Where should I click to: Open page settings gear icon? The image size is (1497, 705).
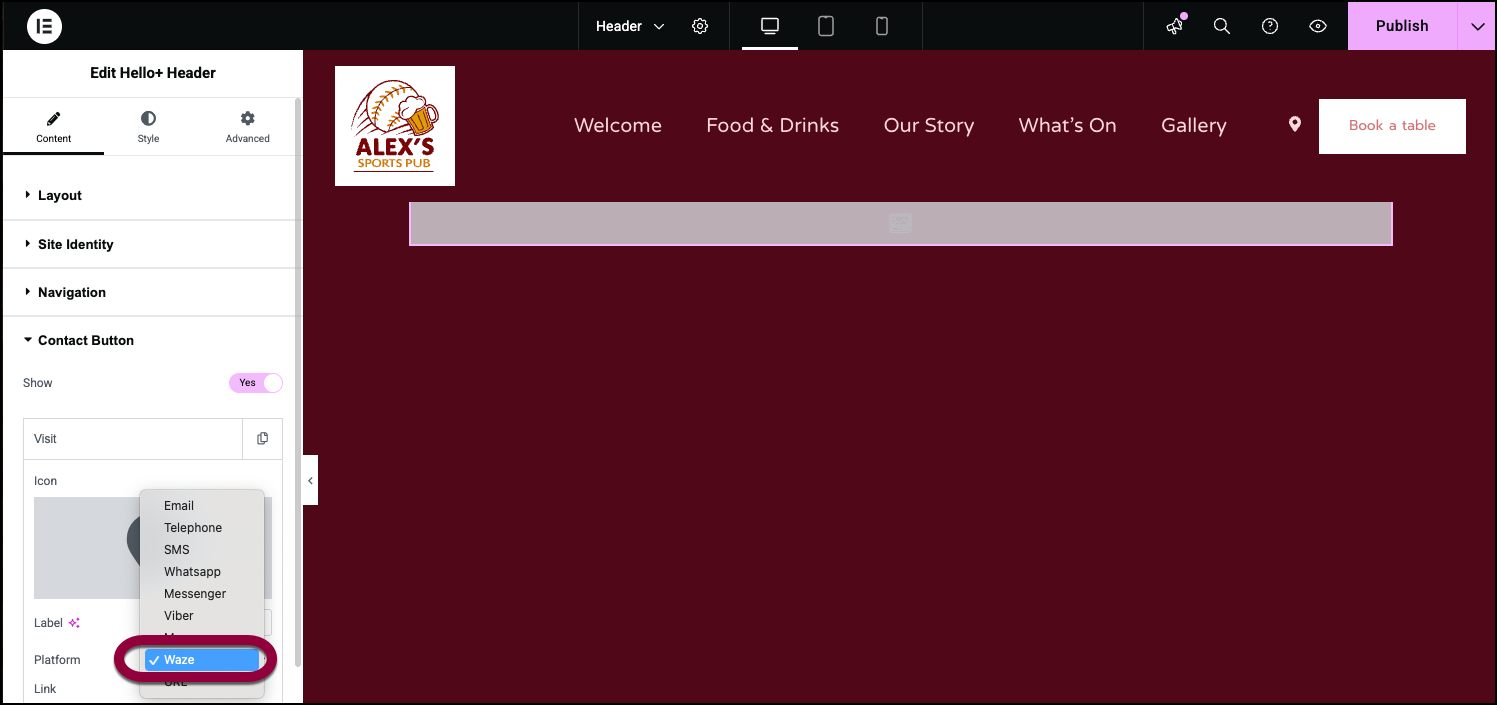point(700,26)
